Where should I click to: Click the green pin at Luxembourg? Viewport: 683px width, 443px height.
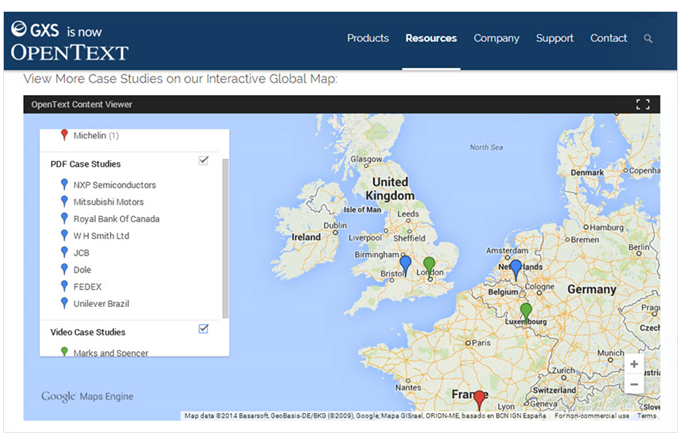click(x=526, y=311)
